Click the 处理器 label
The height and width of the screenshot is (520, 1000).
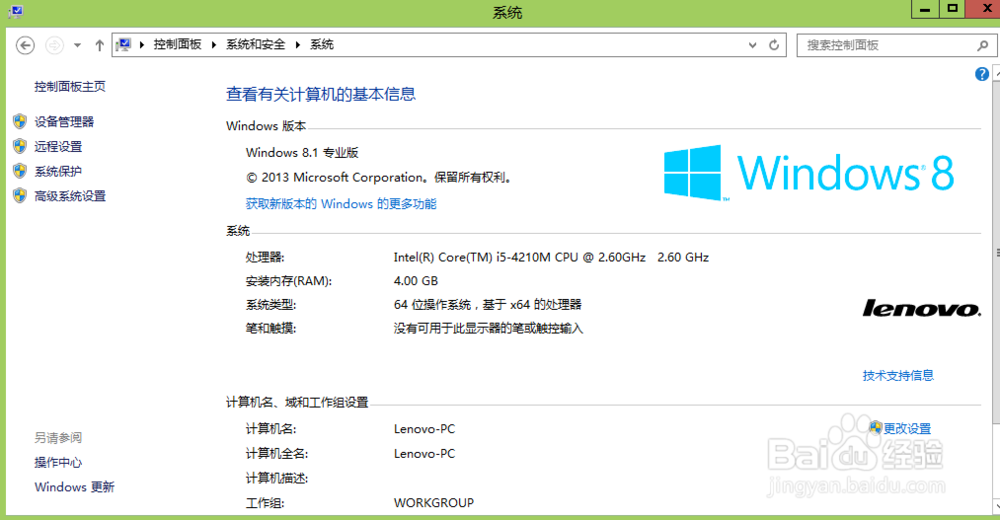265,258
